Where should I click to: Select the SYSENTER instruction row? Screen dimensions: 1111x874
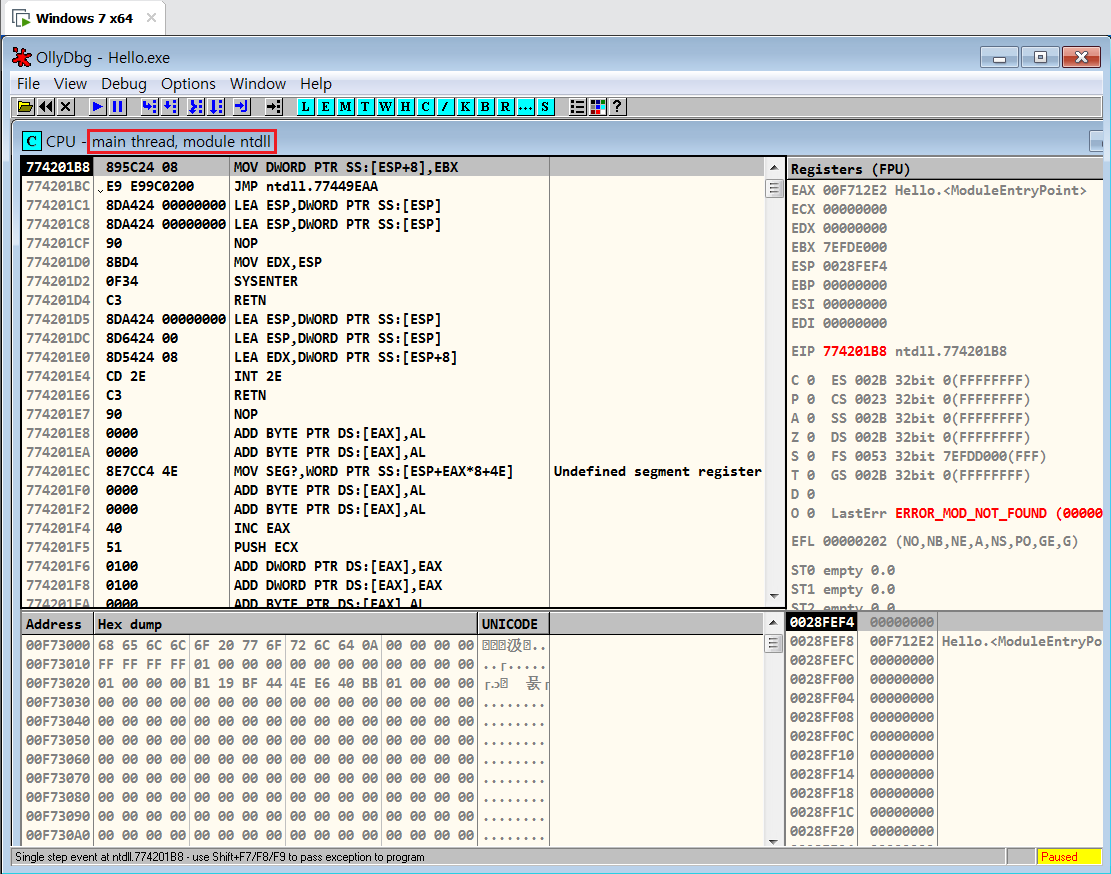point(393,281)
